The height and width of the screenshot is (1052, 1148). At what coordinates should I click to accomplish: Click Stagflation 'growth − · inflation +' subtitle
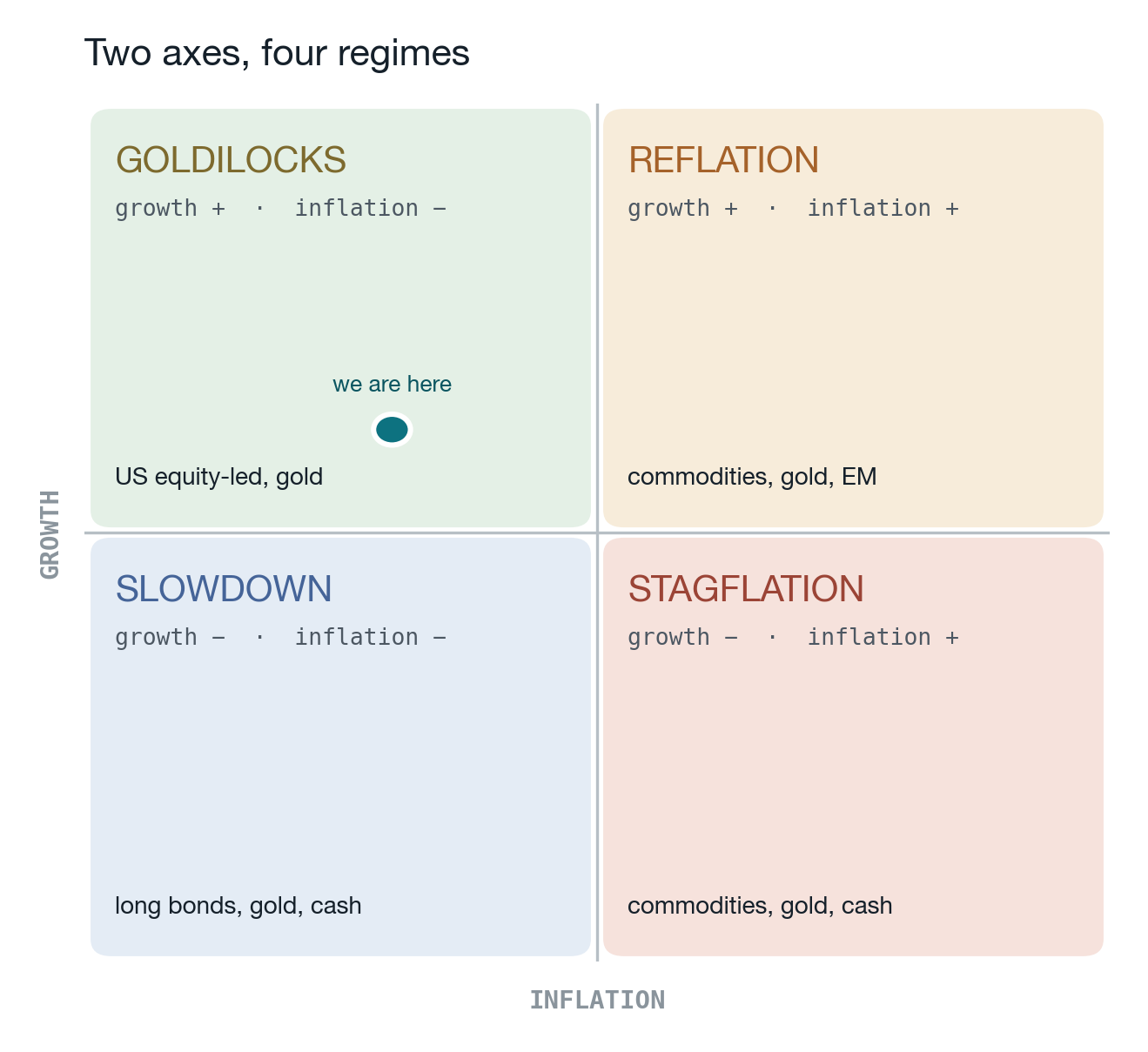coord(793,637)
